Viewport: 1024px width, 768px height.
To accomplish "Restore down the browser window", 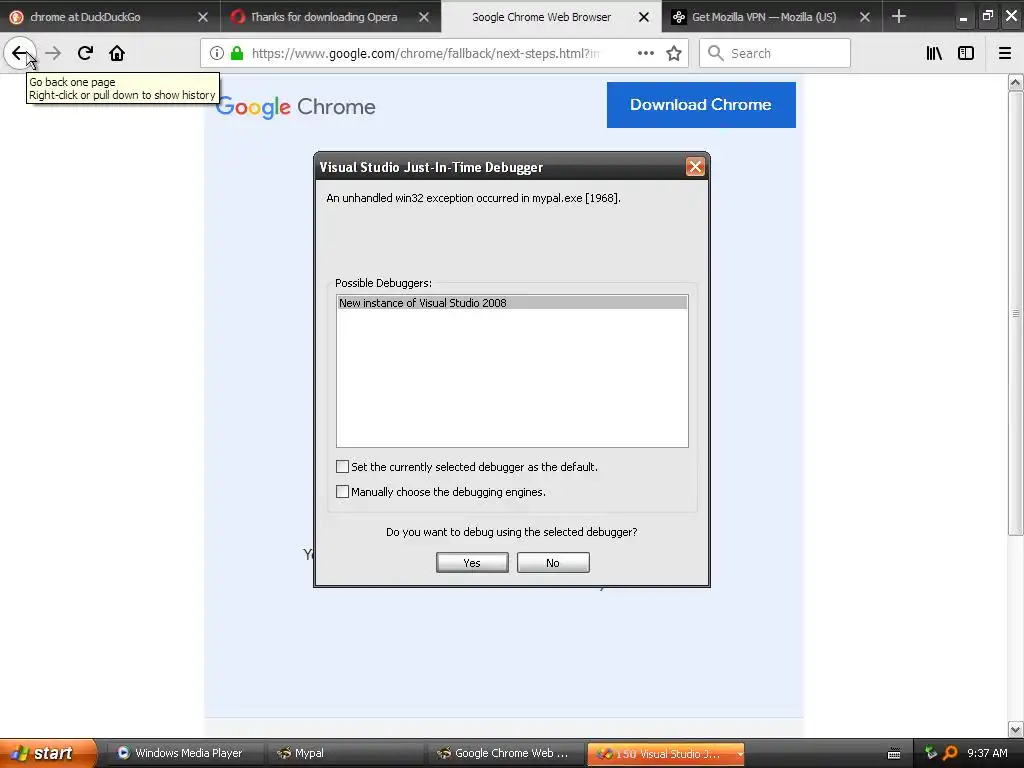I will (x=987, y=16).
